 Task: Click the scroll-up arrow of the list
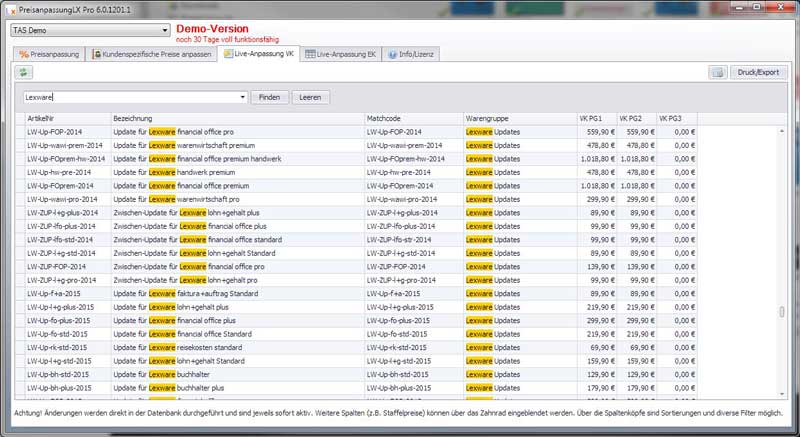click(x=782, y=131)
